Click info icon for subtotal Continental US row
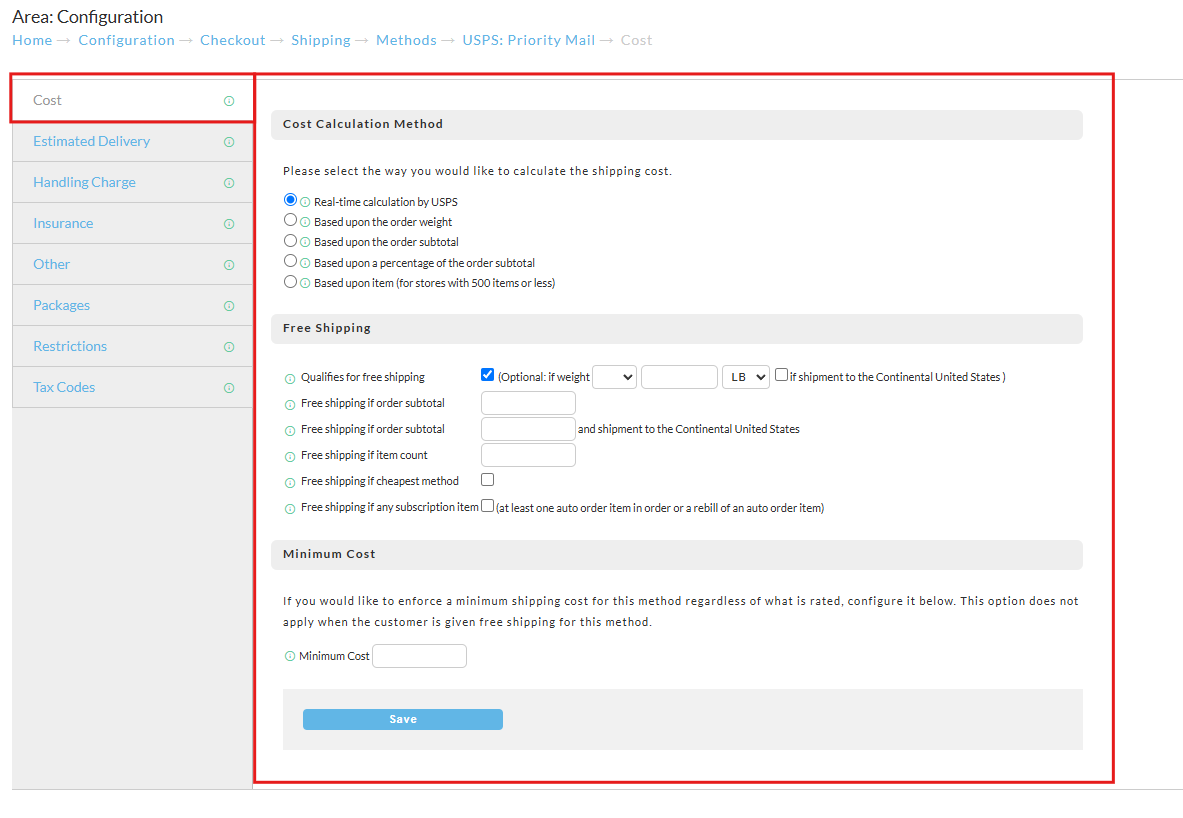This screenshot has height=818, width=1183. coord(290,431)
